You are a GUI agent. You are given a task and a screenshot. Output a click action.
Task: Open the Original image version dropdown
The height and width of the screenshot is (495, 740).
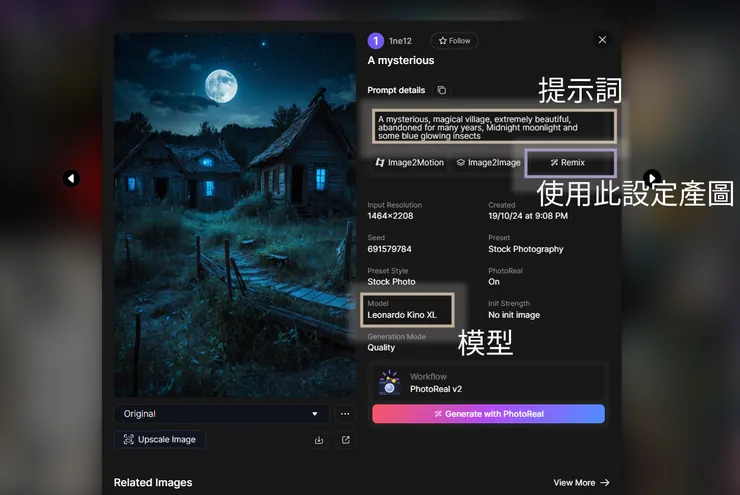[222, 414]
